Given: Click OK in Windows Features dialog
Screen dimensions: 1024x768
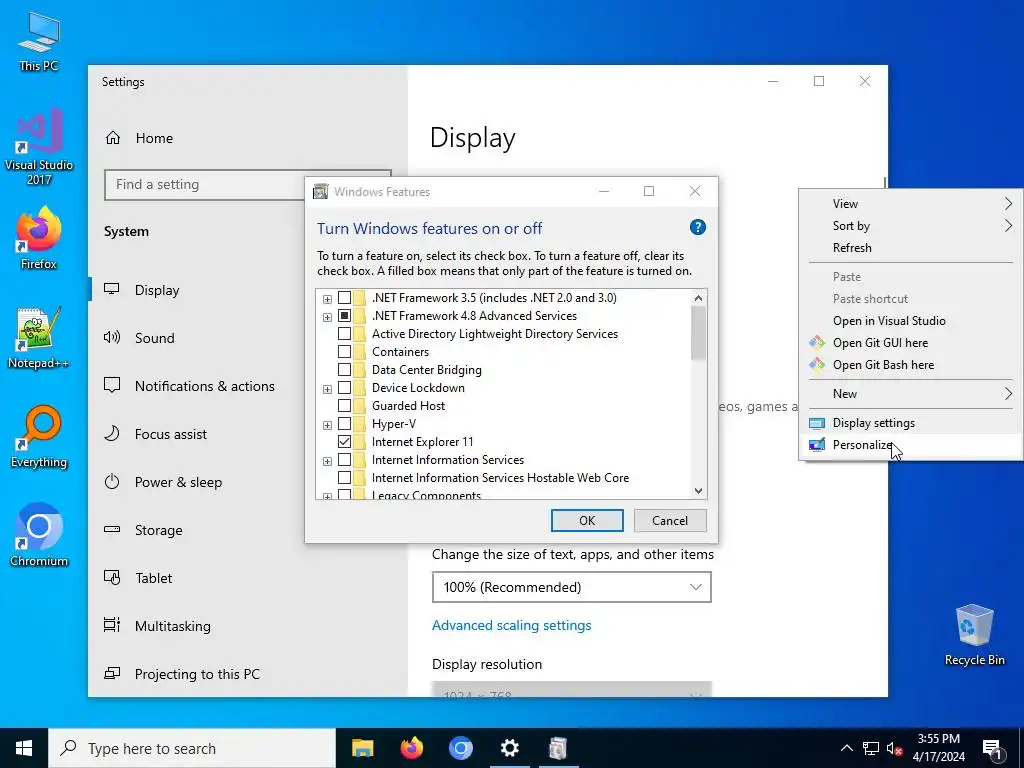Looking at the screenshot, I should point(587,520).
